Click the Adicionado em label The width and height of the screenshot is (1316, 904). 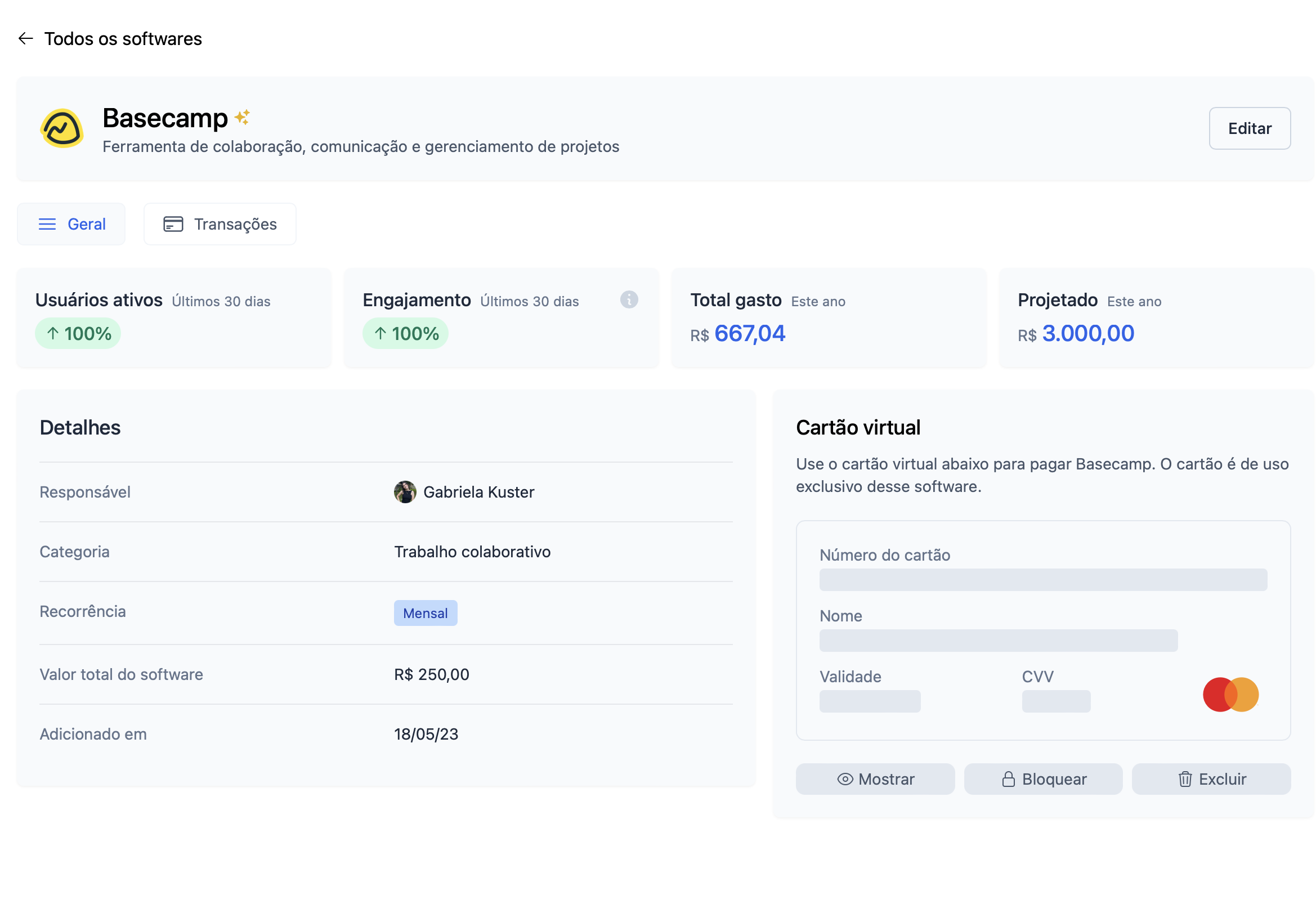coord(93,734)
